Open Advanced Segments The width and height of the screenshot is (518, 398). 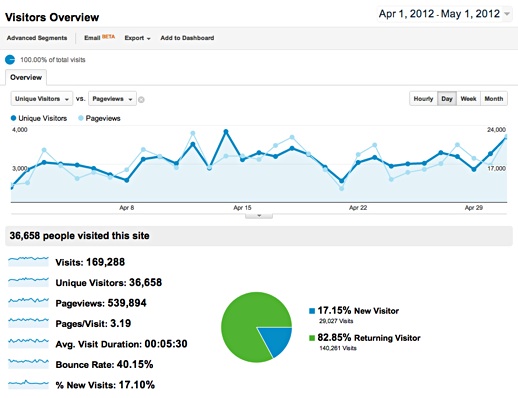click(37, 38)
